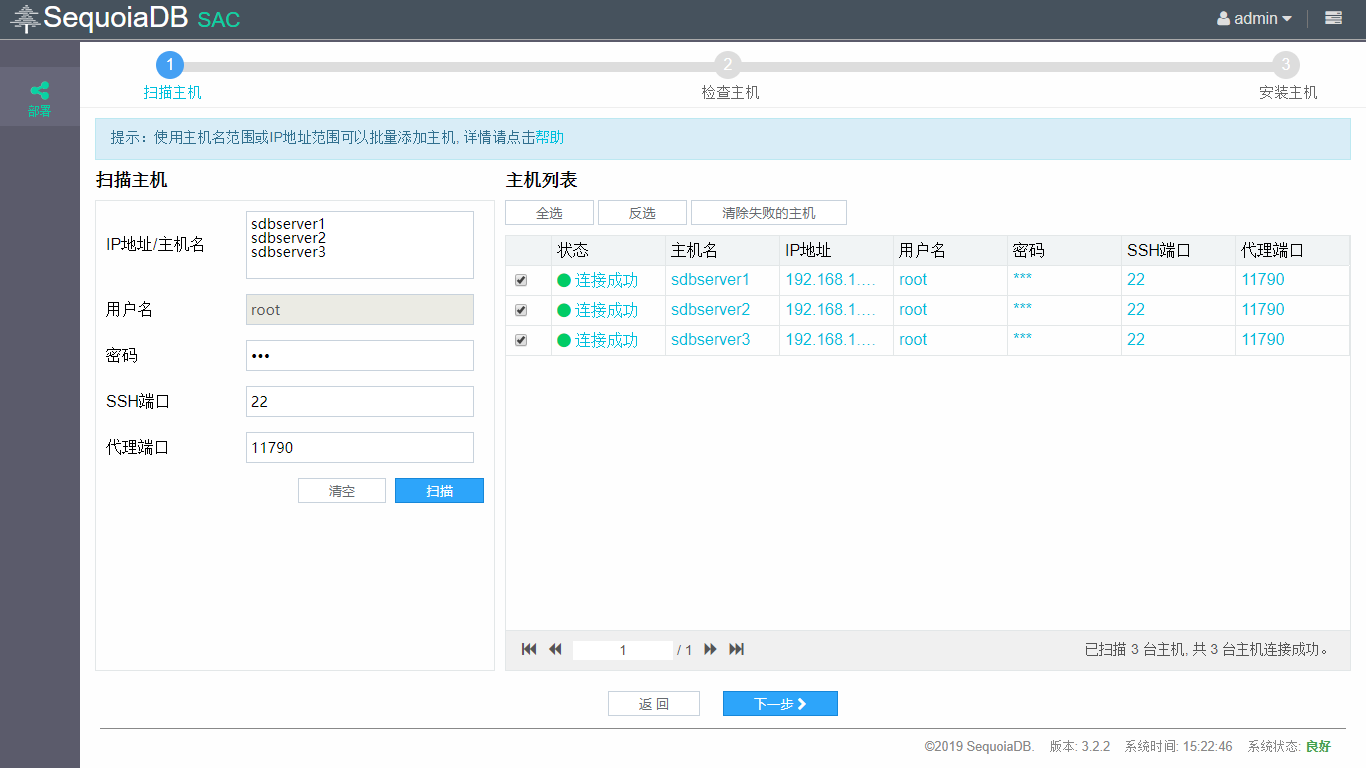
Task: Click 清空 clear button
Action: tap(342, 491)
